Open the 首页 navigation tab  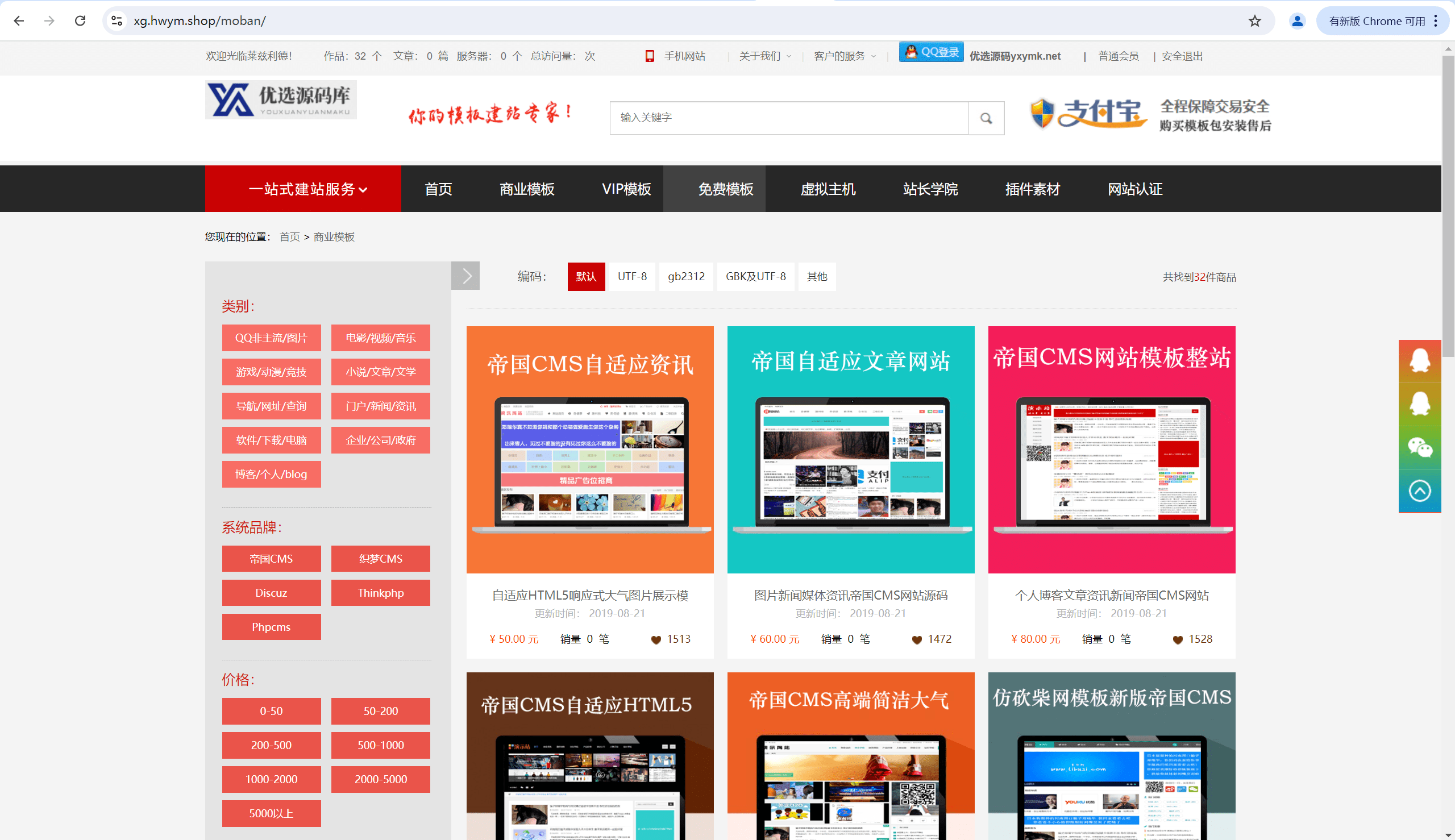tap(438, 189)
